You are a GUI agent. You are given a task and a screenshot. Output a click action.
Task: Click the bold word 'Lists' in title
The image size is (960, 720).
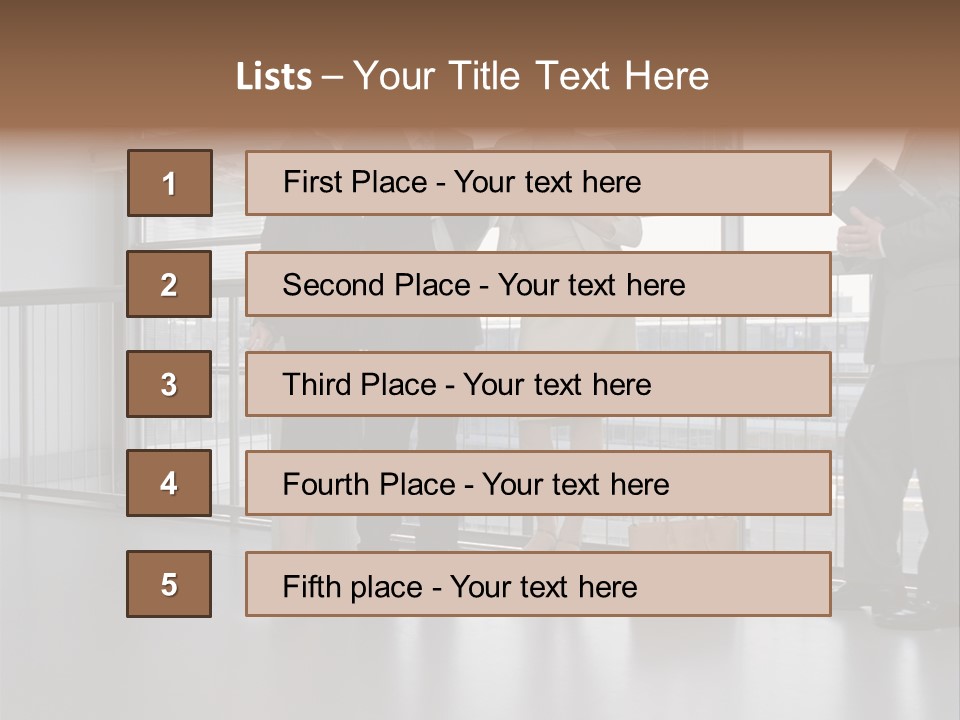(x=274, y=77)
